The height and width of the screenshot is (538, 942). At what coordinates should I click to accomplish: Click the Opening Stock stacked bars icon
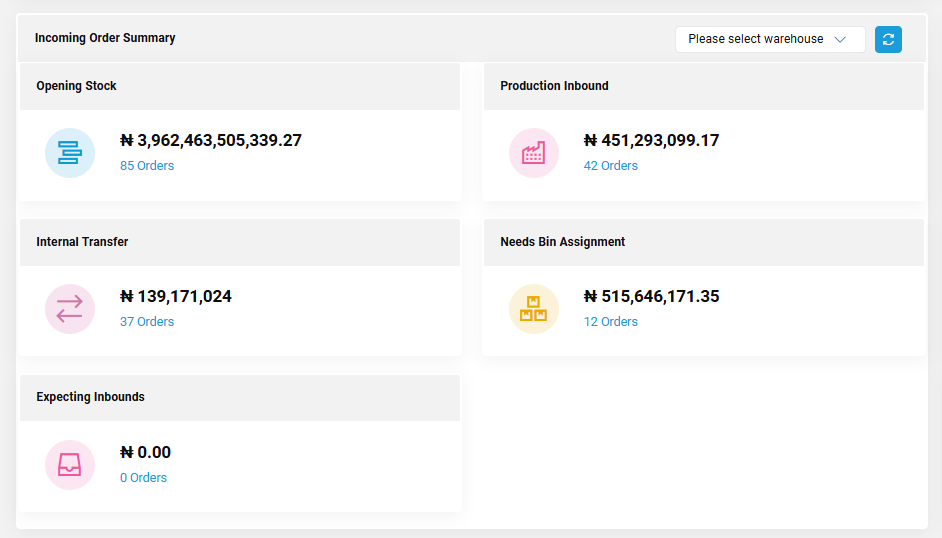tap(70, 153)
